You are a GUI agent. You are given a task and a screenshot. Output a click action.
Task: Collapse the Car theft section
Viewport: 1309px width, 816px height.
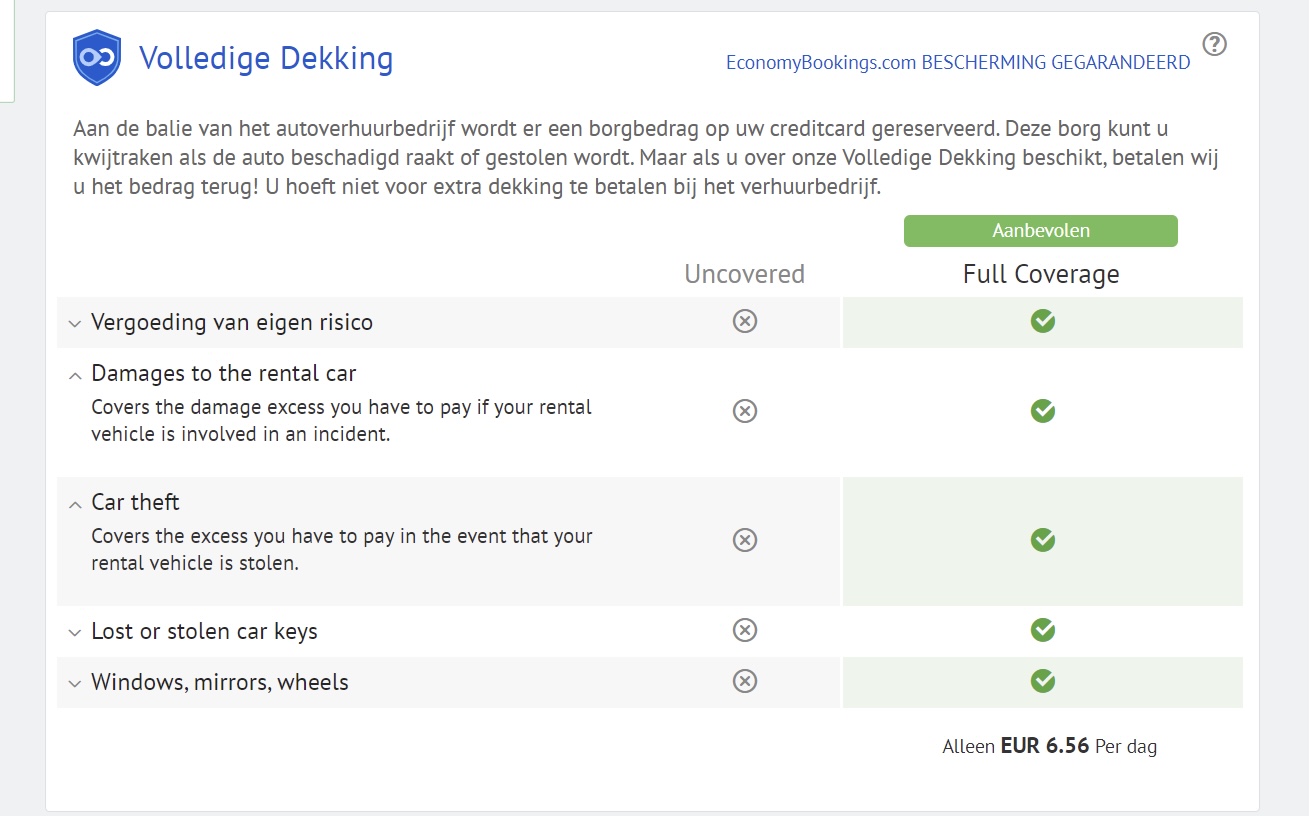(x=74, y=505)
